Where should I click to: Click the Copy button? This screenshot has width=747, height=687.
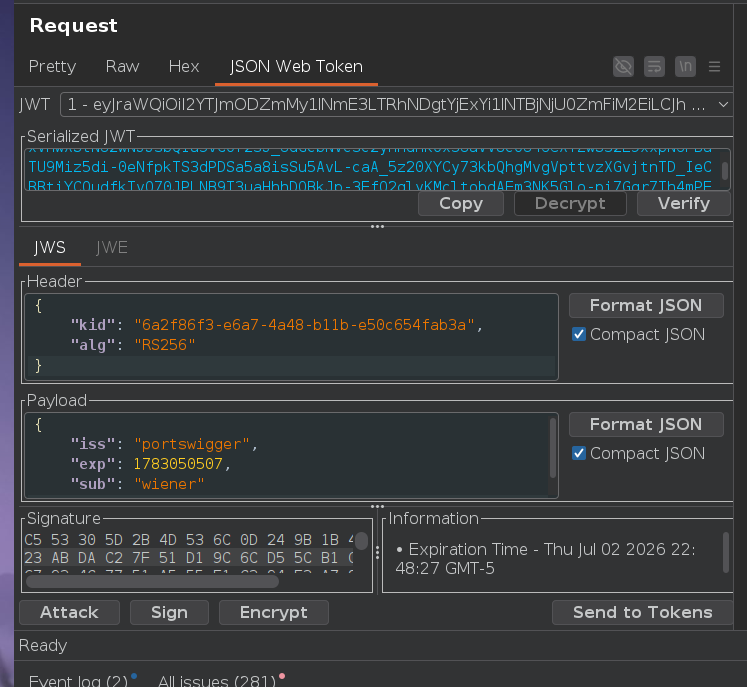(461, 203)
